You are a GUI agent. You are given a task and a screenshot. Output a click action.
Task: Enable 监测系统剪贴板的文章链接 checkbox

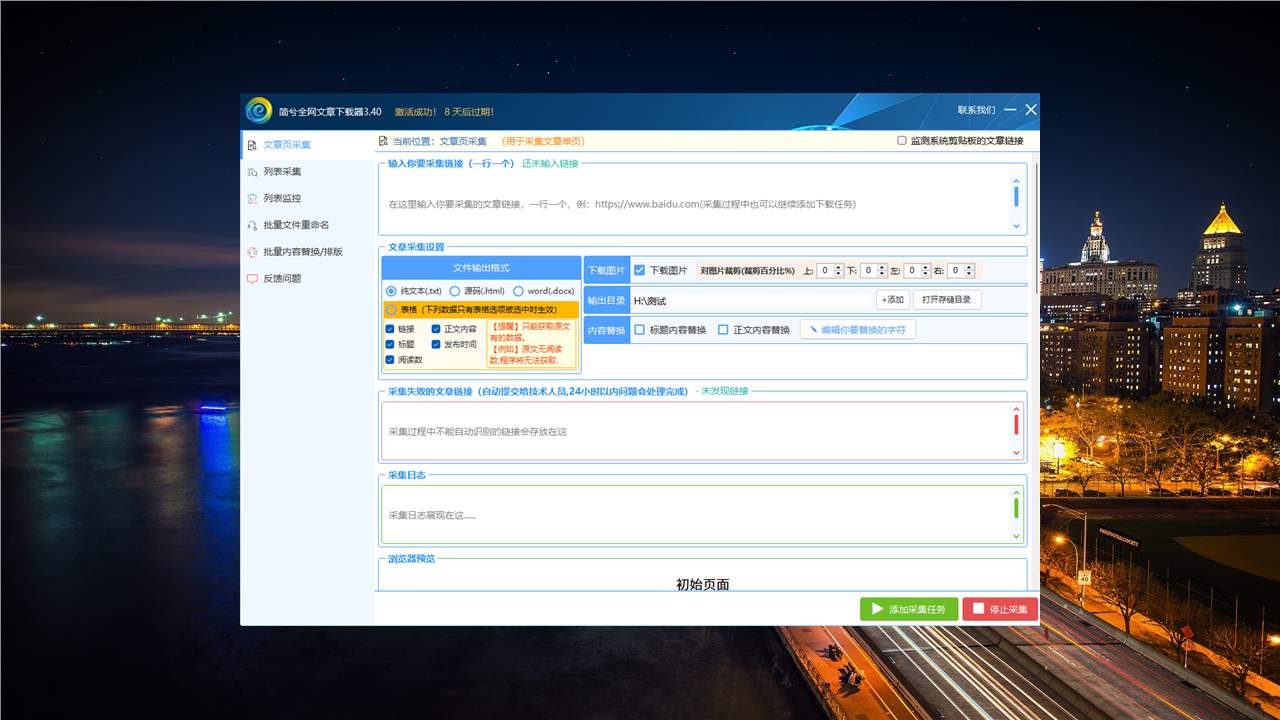[902, 141]
